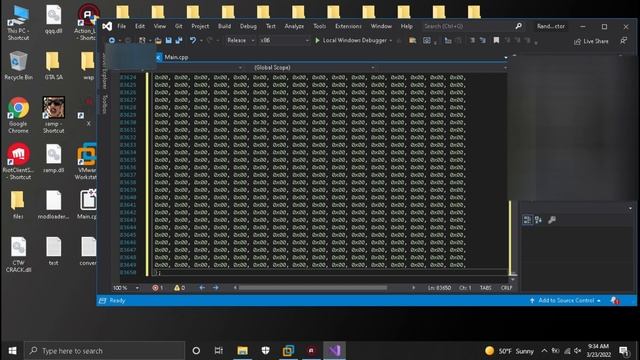Select the Recycle Bin desktop icon
Screen dimensions: 640x360
click(18, 65)
